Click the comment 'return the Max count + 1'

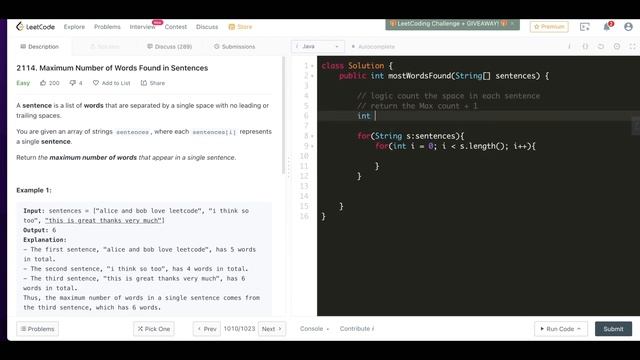(x=417, y=106)
